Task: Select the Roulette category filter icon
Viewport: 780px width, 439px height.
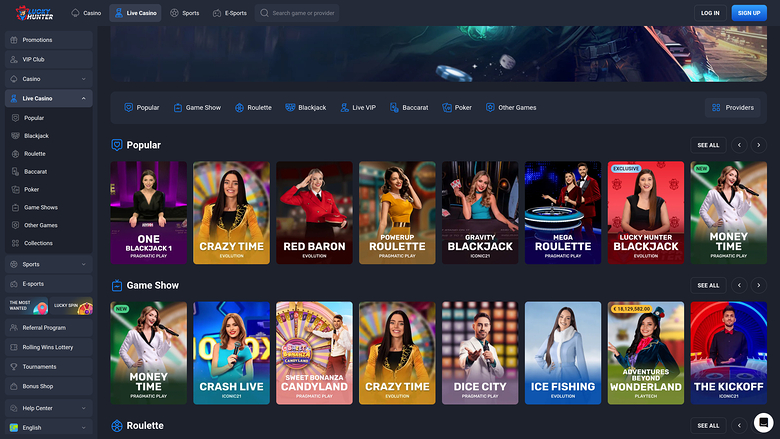Action: 239,107
